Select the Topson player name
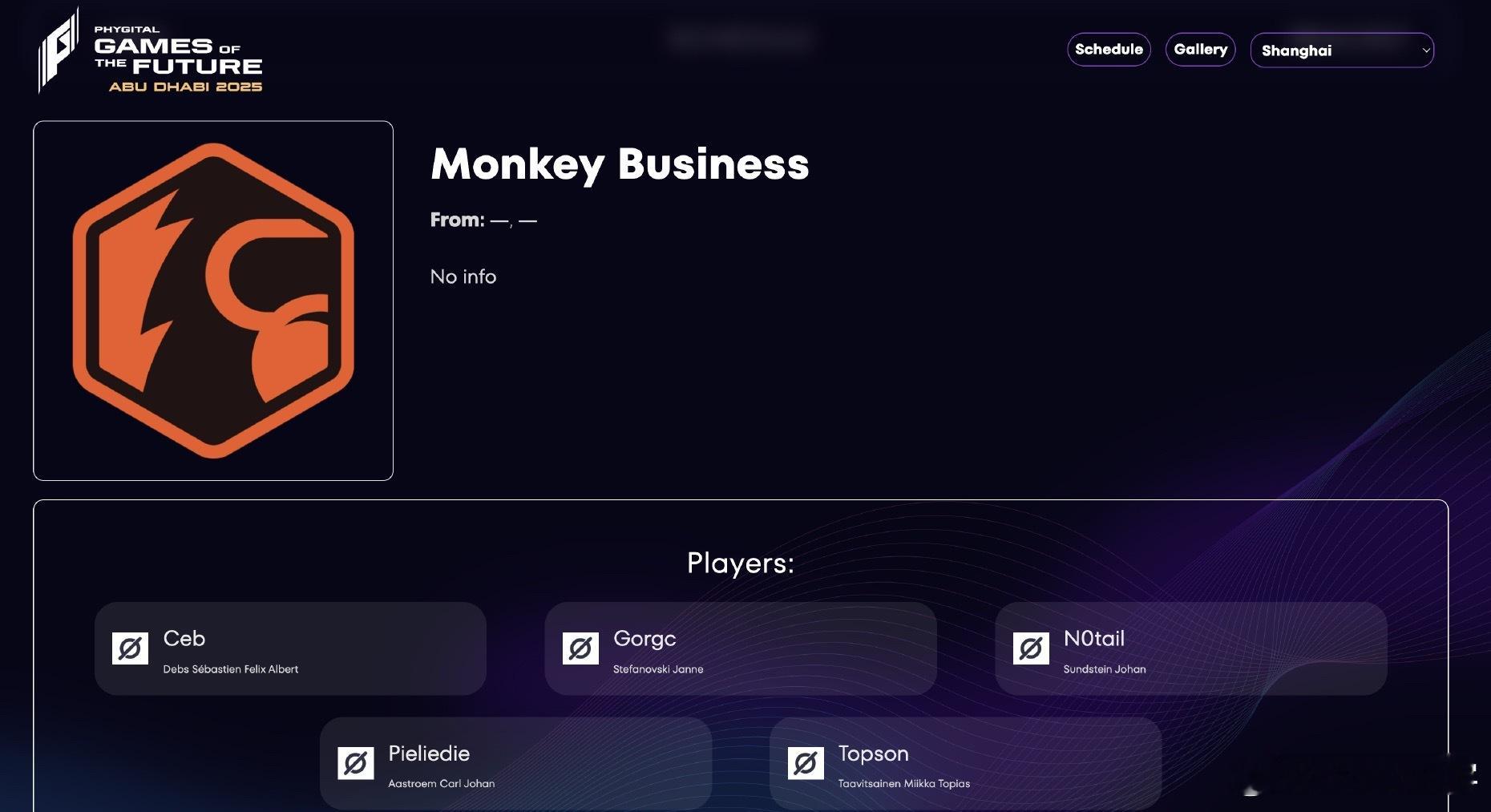Screen dimensions: 1491x812 pos(874,754)
